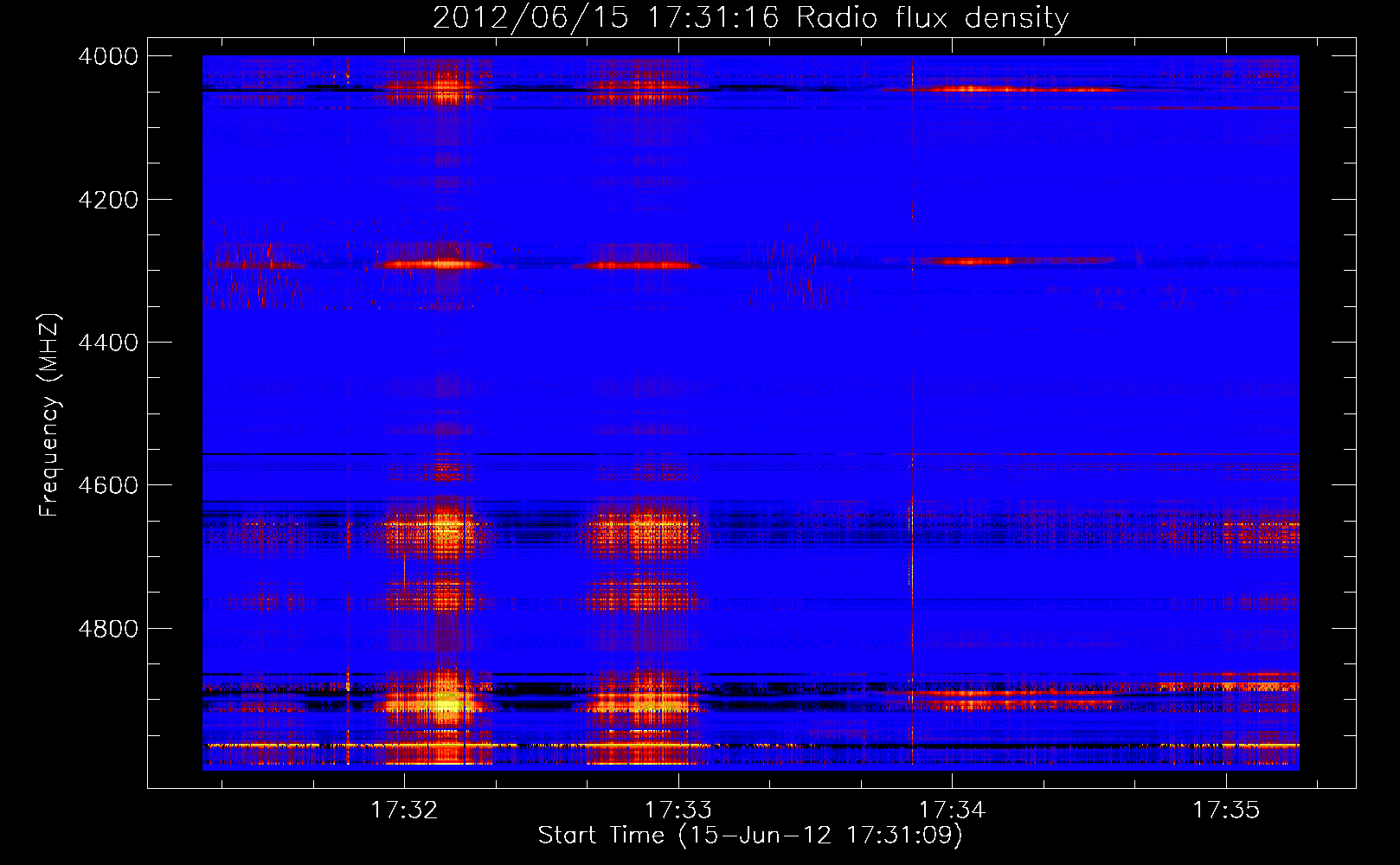Click the 4600 frequency tick label
Image resolution: width=1400 pixels, height=865 pixels.
tap(108, 485)
